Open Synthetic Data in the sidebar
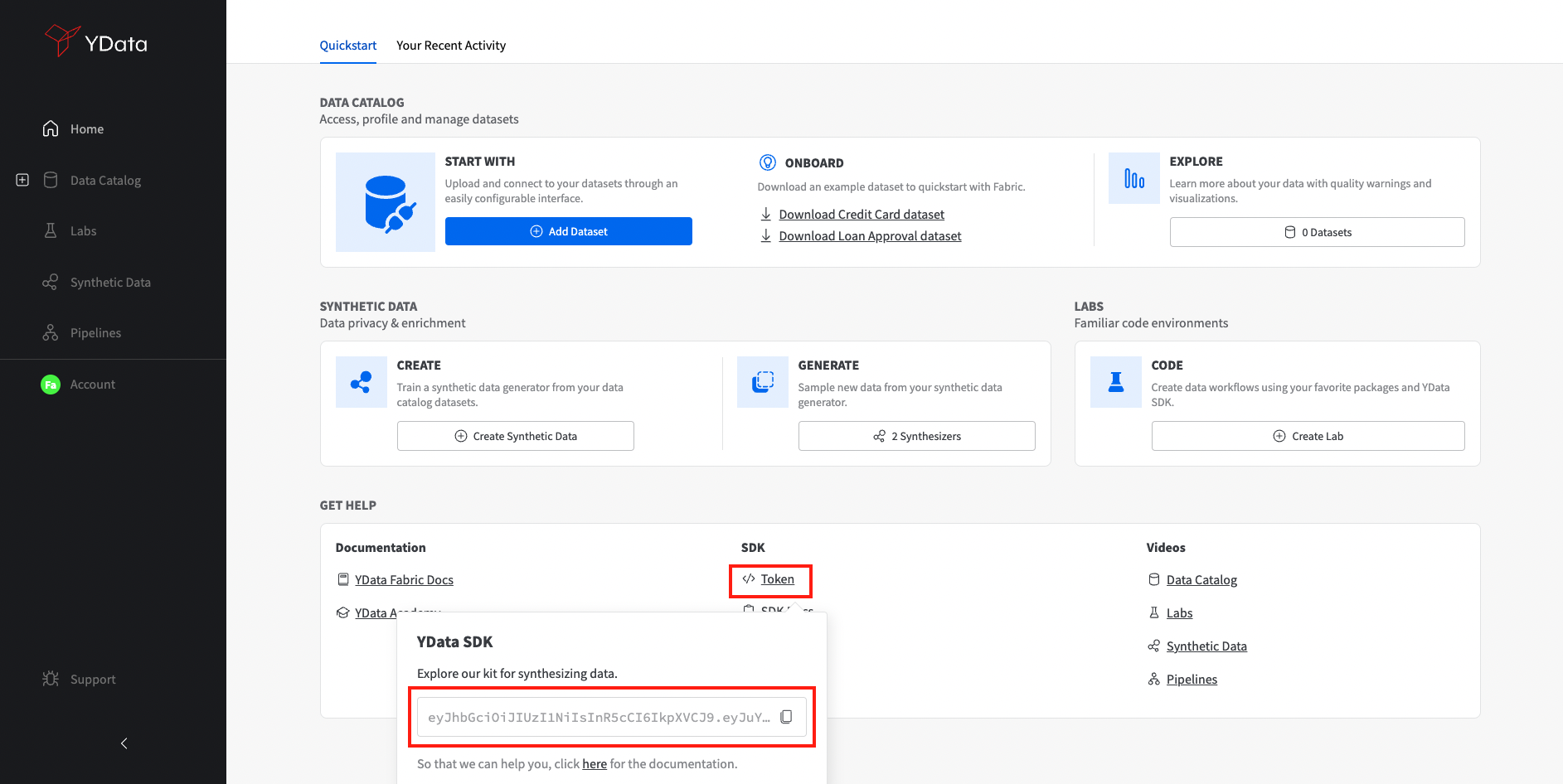This screenshot has width=1563, height=784. (x=110, y=283)
